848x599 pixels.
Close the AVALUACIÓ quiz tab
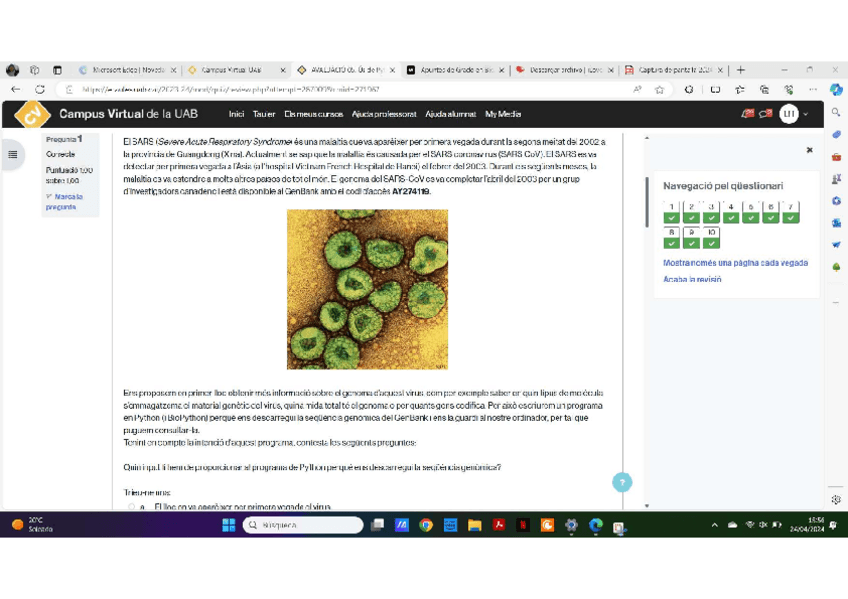pos(393,70)
